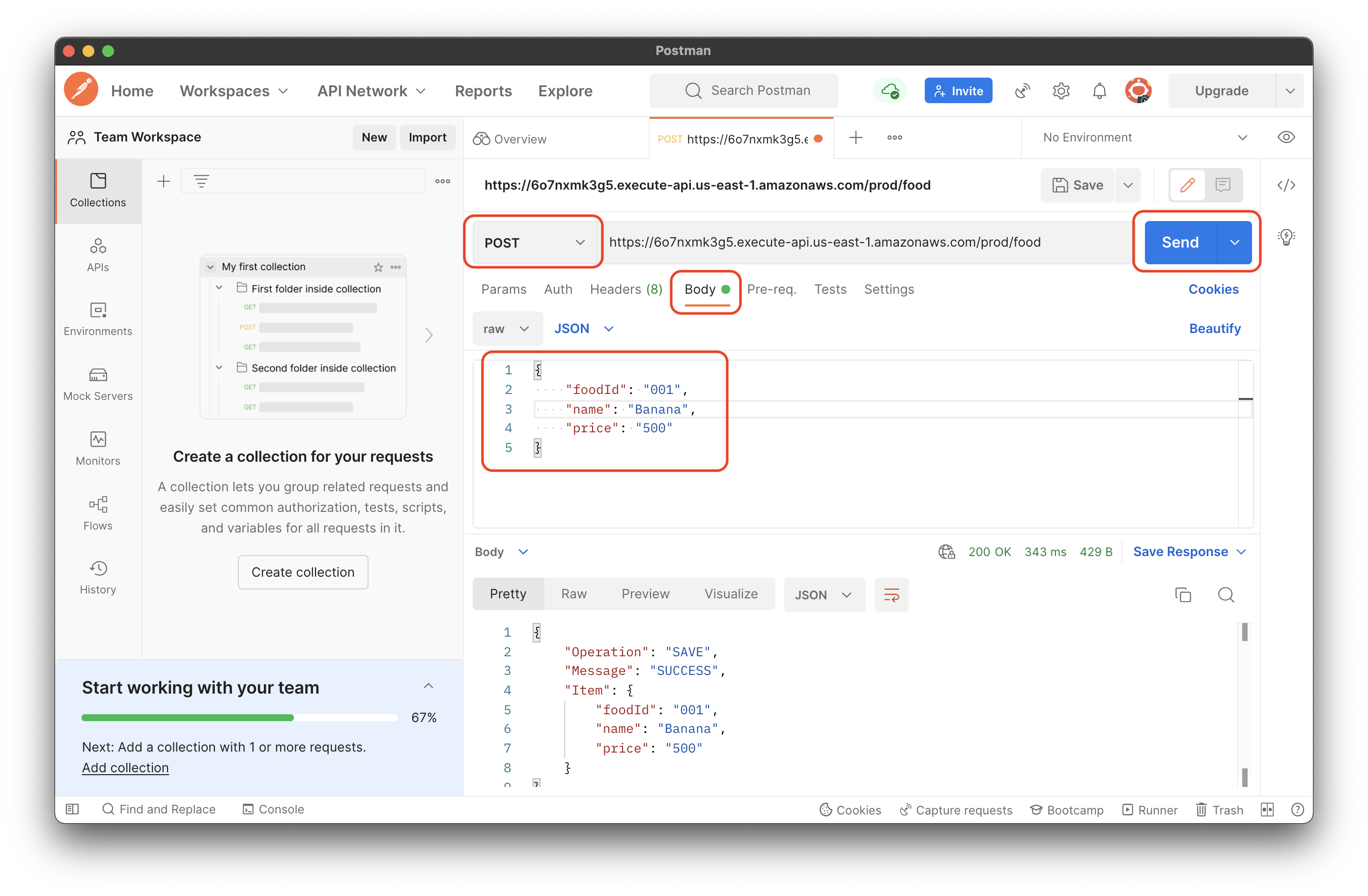
Task: Click the Import button
Action: pos(427,138)
